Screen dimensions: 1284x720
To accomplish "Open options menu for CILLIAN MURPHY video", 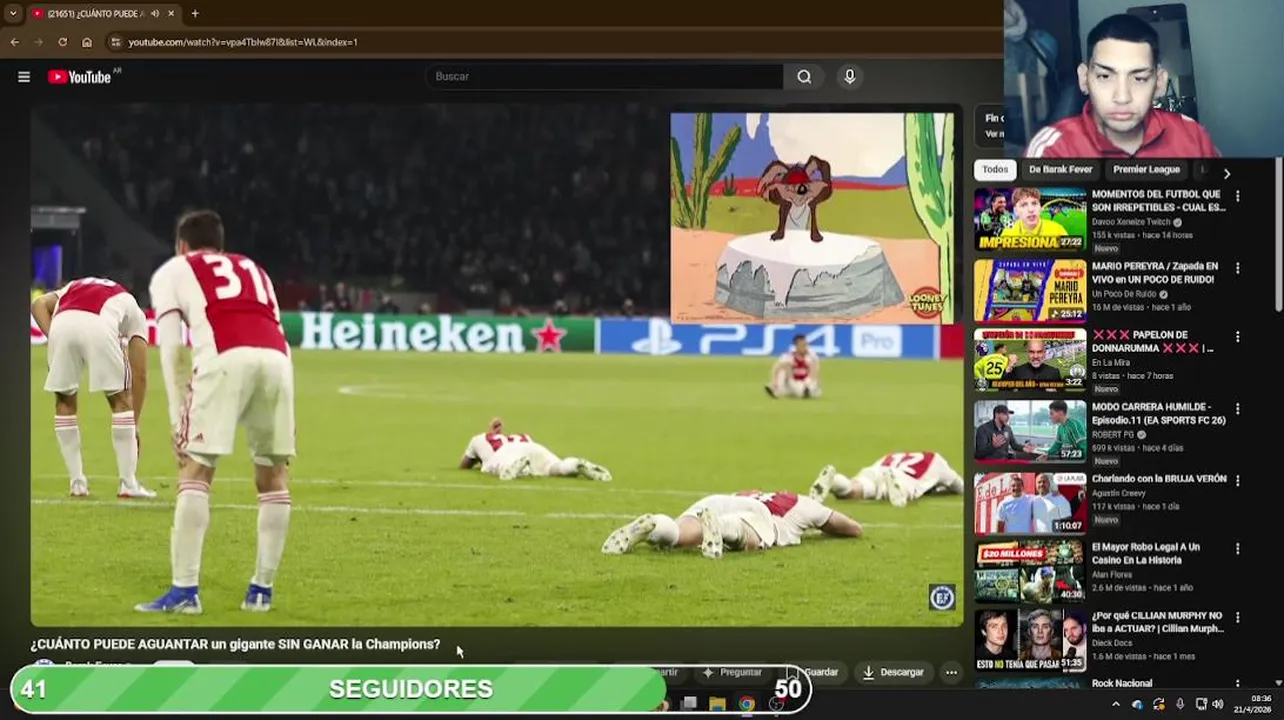I will click(1238, 618).
